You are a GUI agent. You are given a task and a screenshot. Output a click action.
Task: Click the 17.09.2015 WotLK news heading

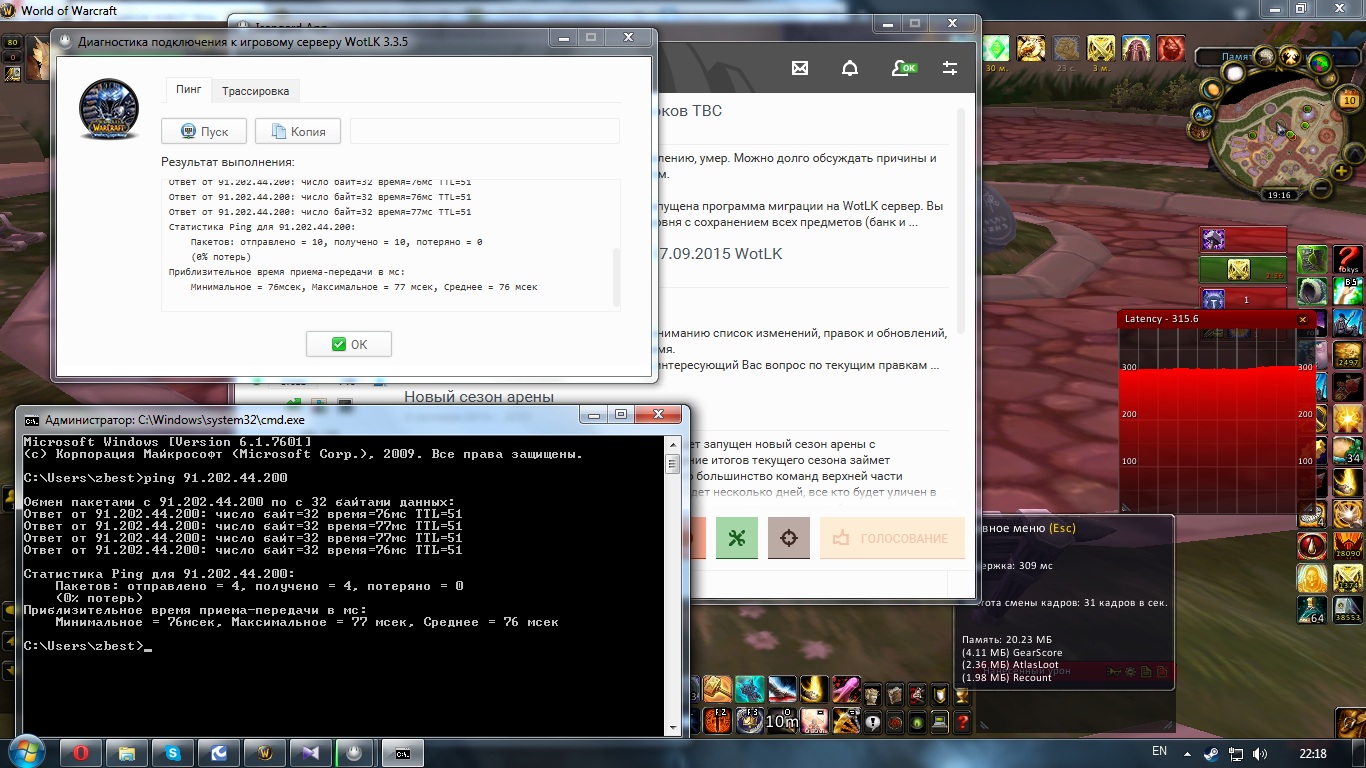point(719,254)
